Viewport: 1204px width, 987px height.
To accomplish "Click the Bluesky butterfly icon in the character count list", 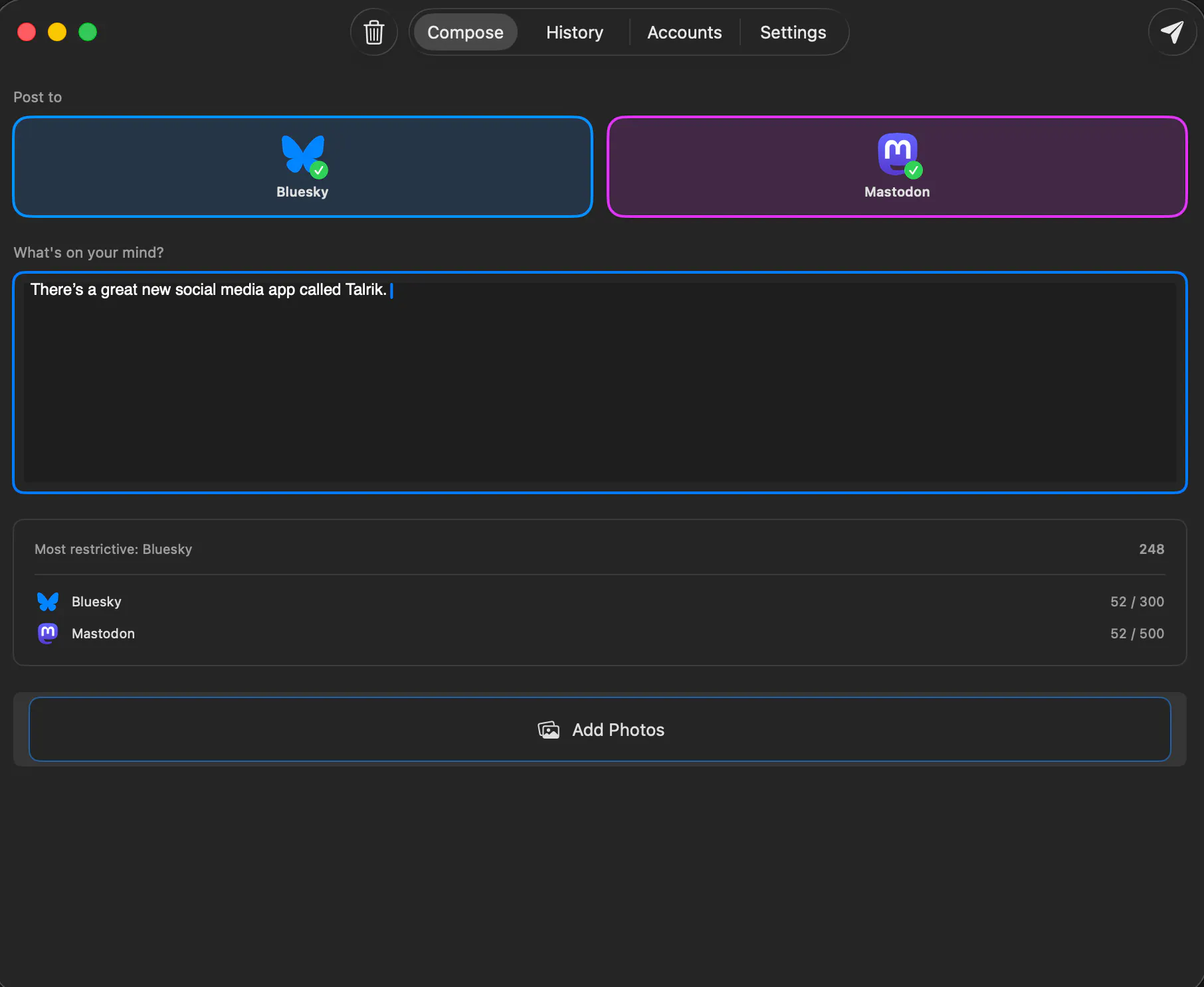I will pos(48,602).
